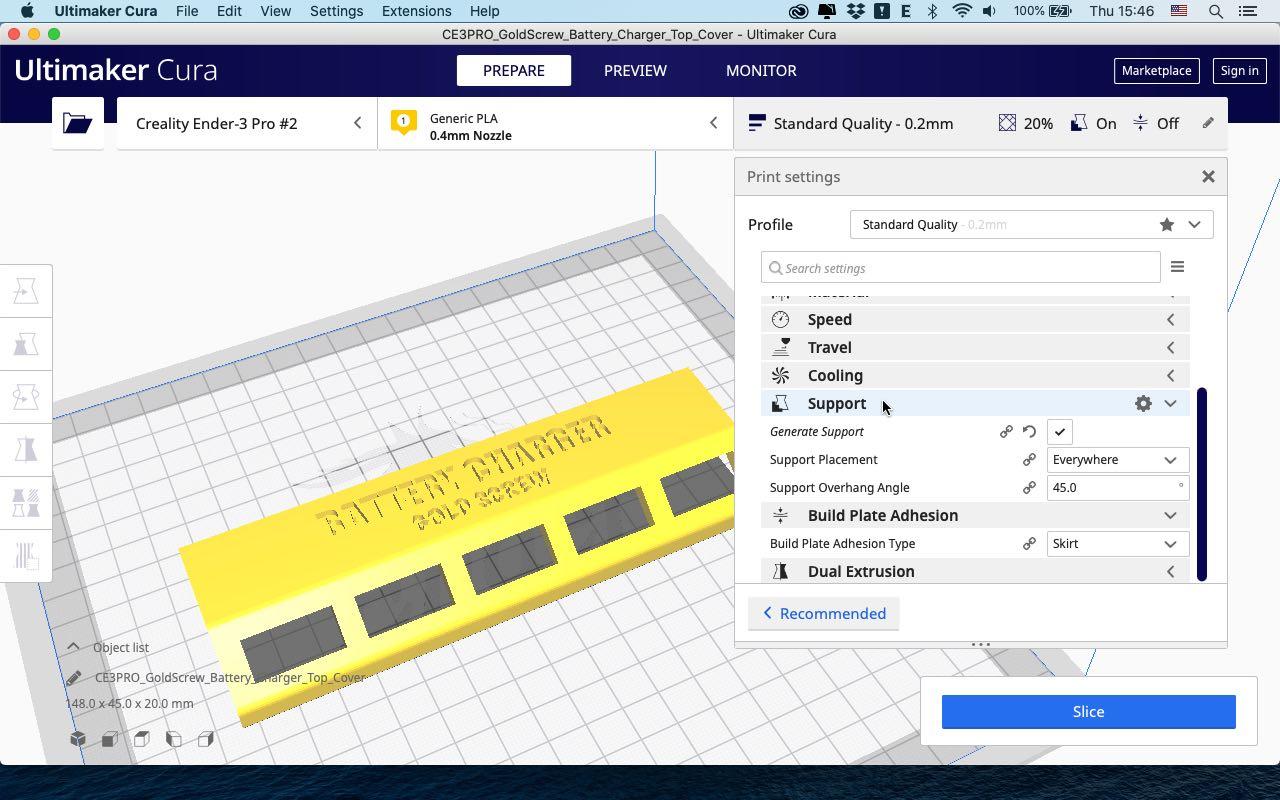Click the link icon for Generate Support

click(1006, 432)
